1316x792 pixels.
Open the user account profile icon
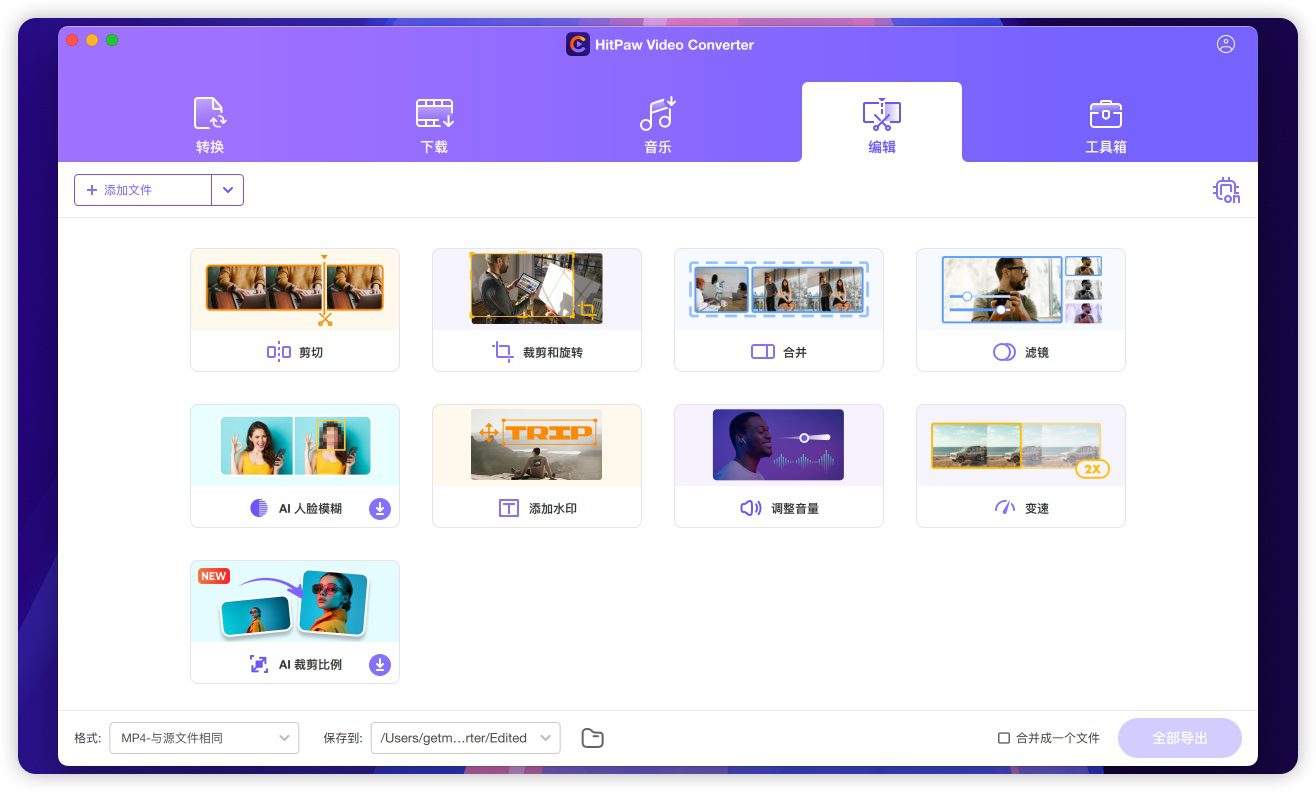pos(1226,44)
